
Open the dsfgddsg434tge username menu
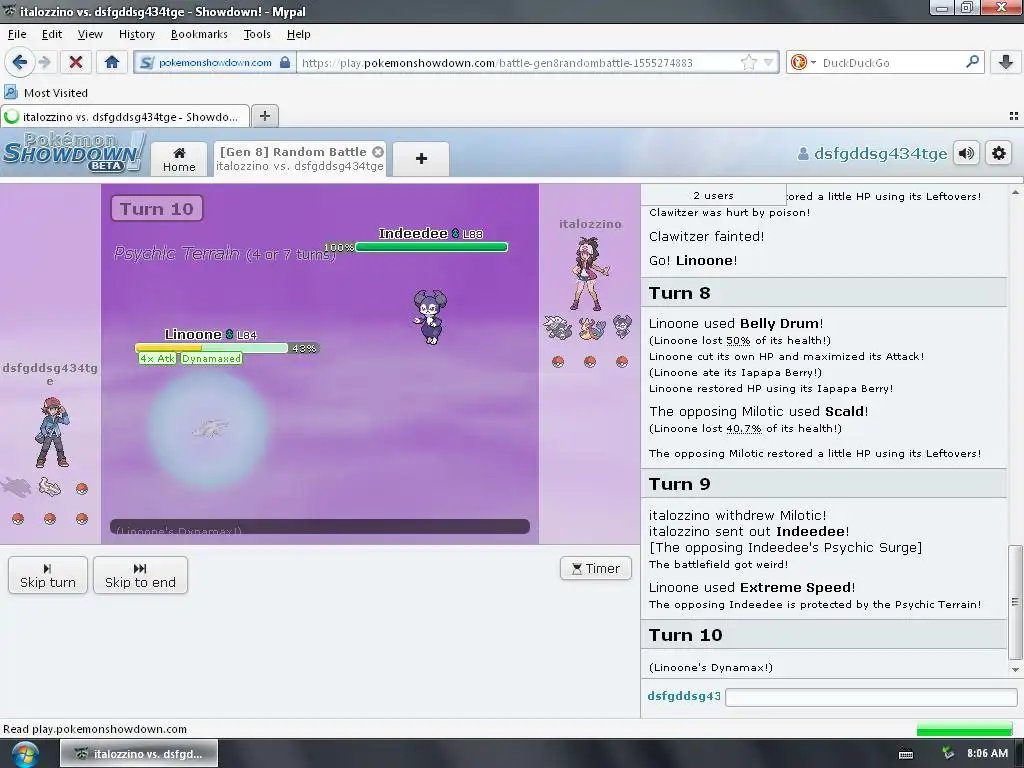pos(872,153)
